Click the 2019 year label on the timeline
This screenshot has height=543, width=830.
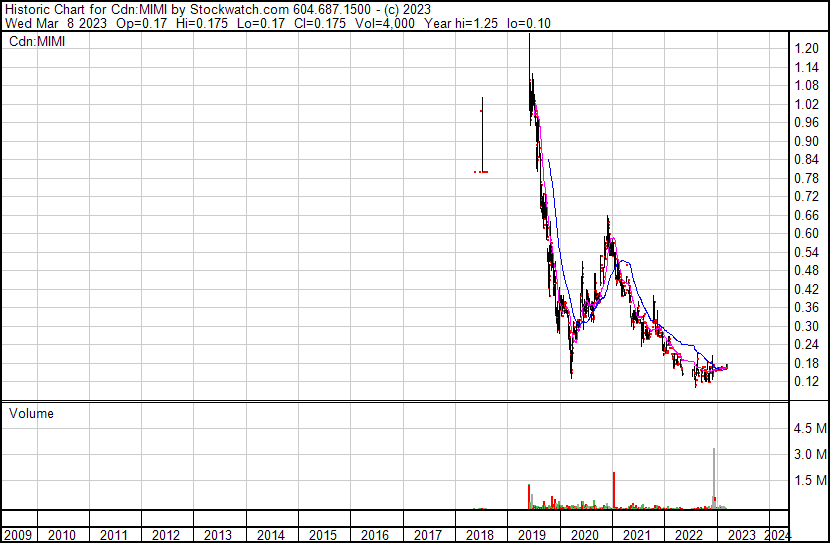(532, 535)
